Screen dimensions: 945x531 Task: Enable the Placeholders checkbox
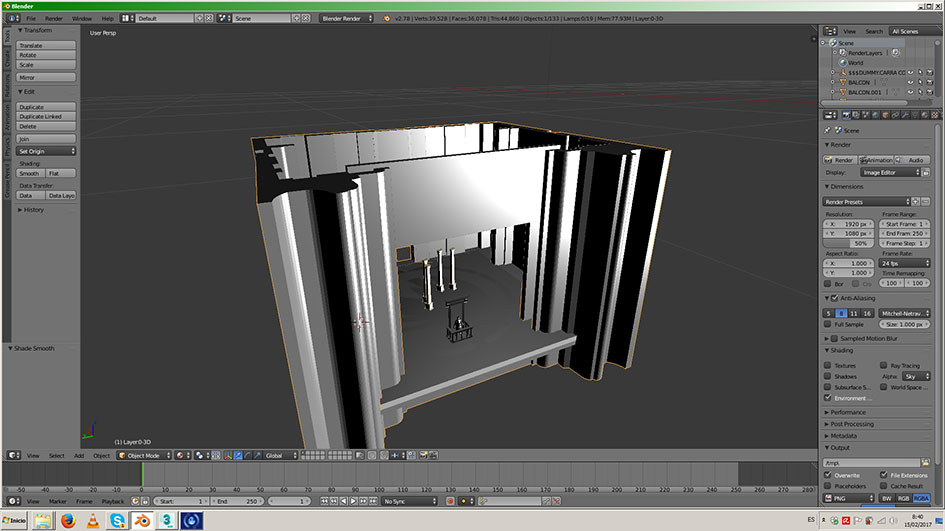point(827,486)
